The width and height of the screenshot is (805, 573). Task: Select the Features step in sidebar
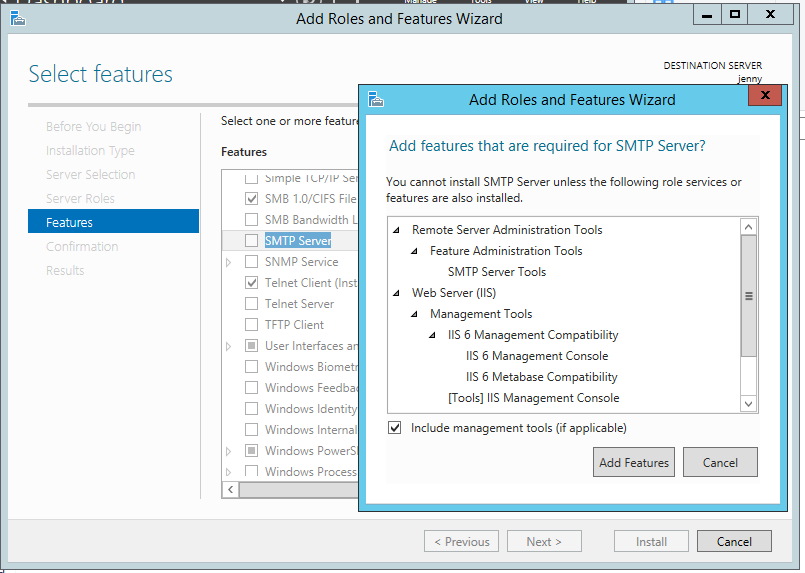point(113,222)
